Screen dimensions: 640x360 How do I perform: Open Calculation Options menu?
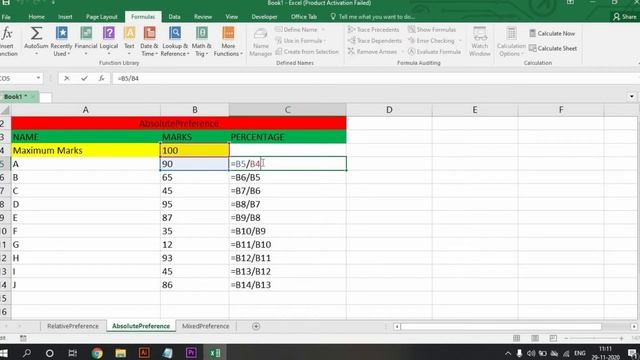pos(511,41)
